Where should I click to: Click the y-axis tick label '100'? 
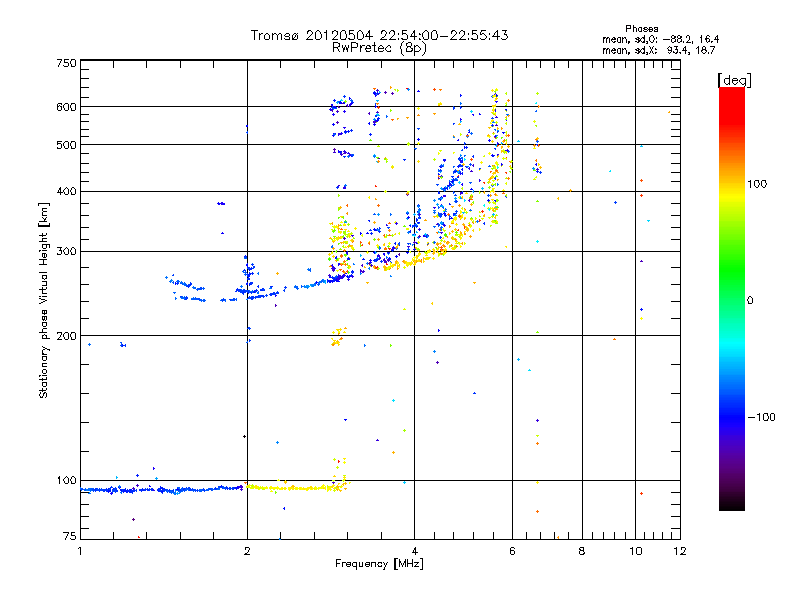(x=66, y=481)
